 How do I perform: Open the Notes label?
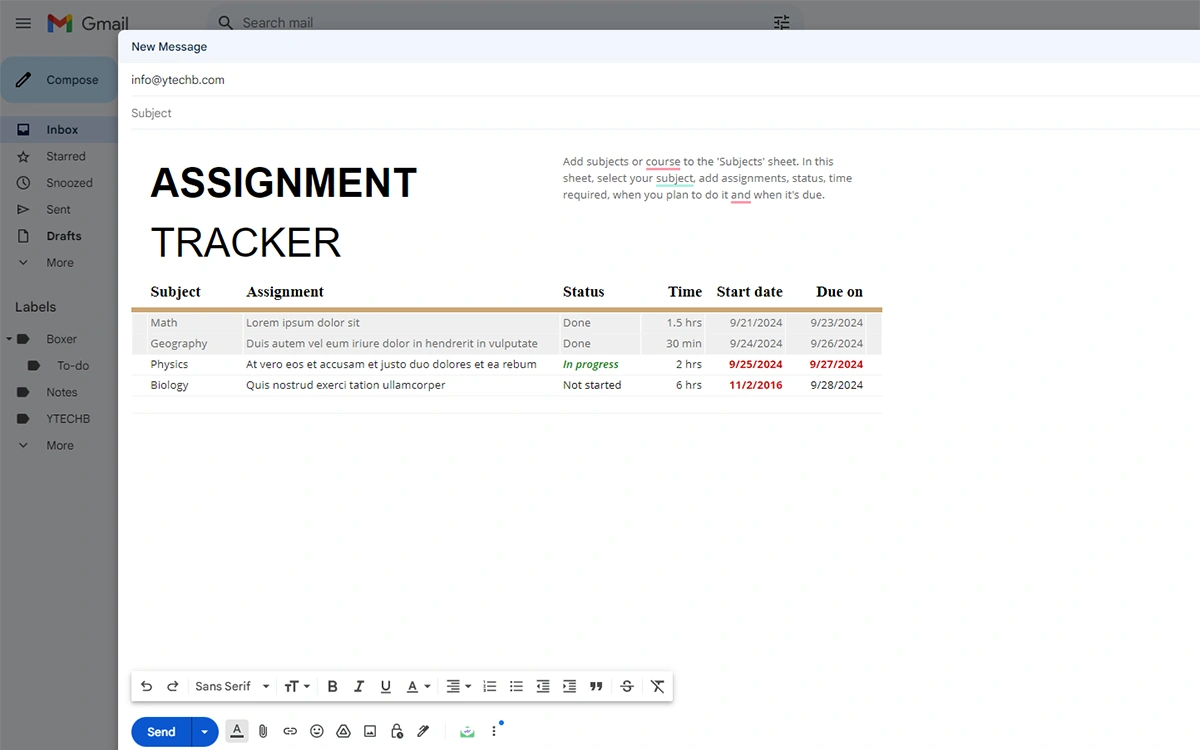pos(61,392)
